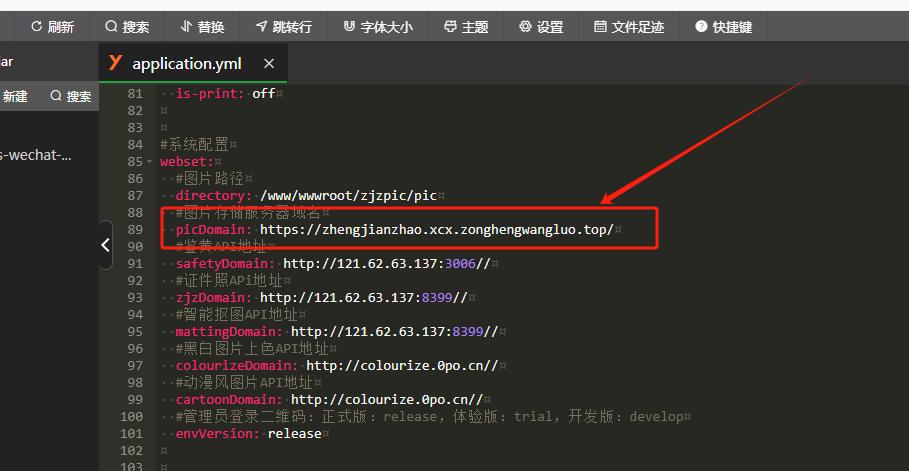
Task: Click the picDomain key on line 89
Action: pyautogui.click(x=214, y=230)
